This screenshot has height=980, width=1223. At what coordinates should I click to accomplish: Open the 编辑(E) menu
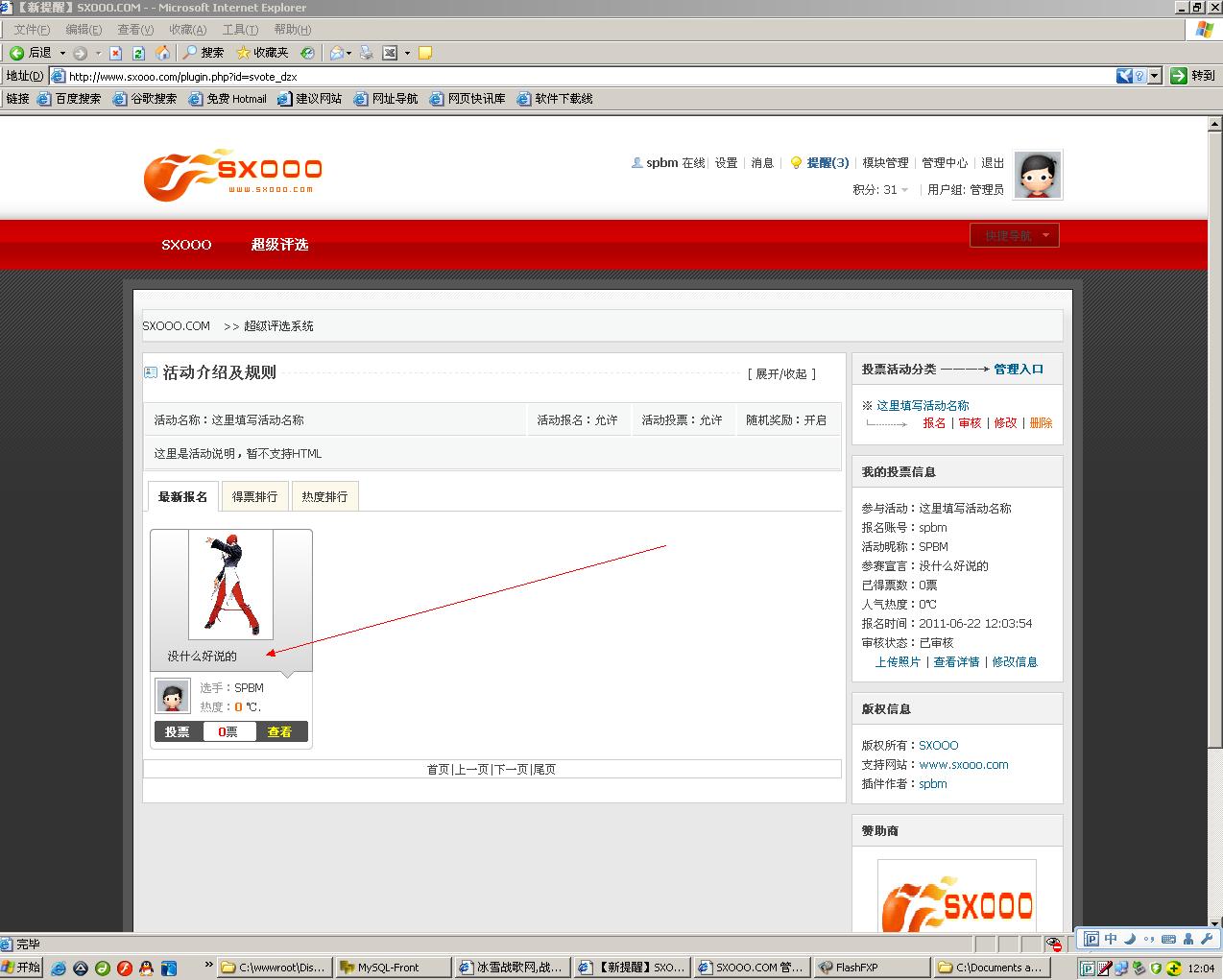click(x=84, y=30)
